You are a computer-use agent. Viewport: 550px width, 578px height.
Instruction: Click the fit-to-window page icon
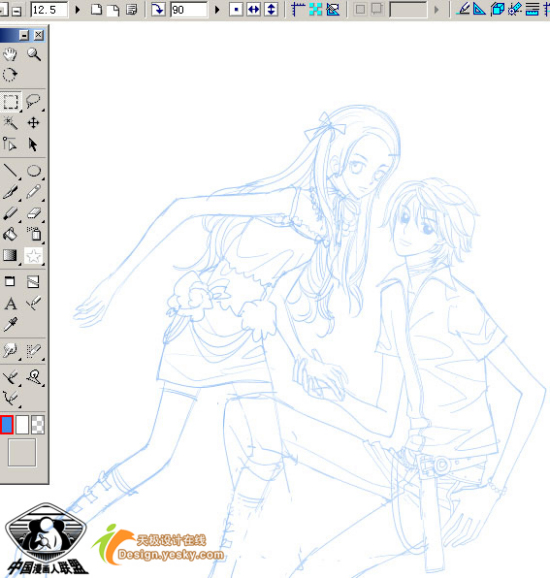click(x=97, y=10)
